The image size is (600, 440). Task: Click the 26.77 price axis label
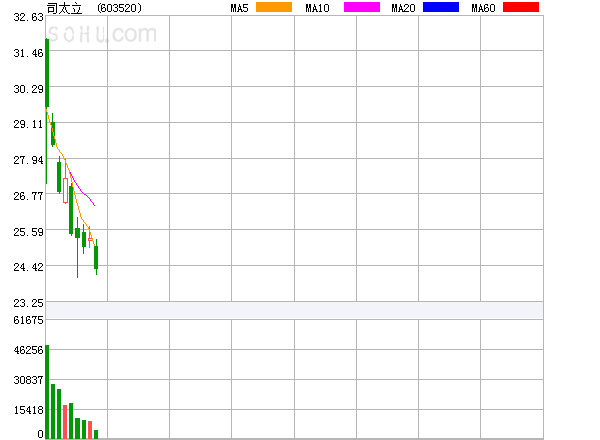(x=28, y=196)
